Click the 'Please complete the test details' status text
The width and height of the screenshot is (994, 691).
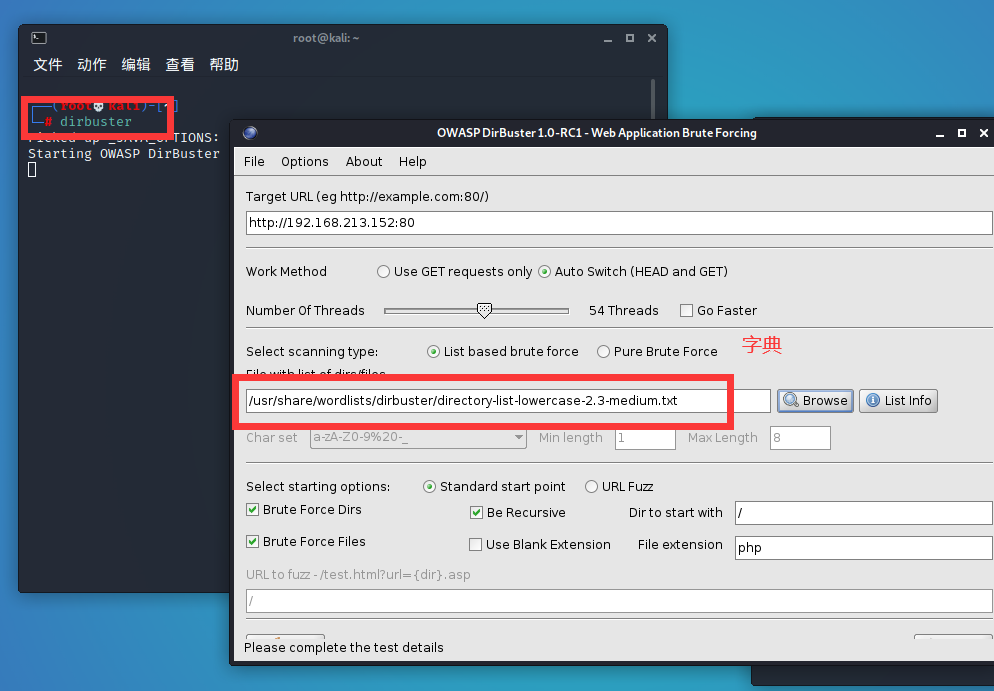click(344, 647)
